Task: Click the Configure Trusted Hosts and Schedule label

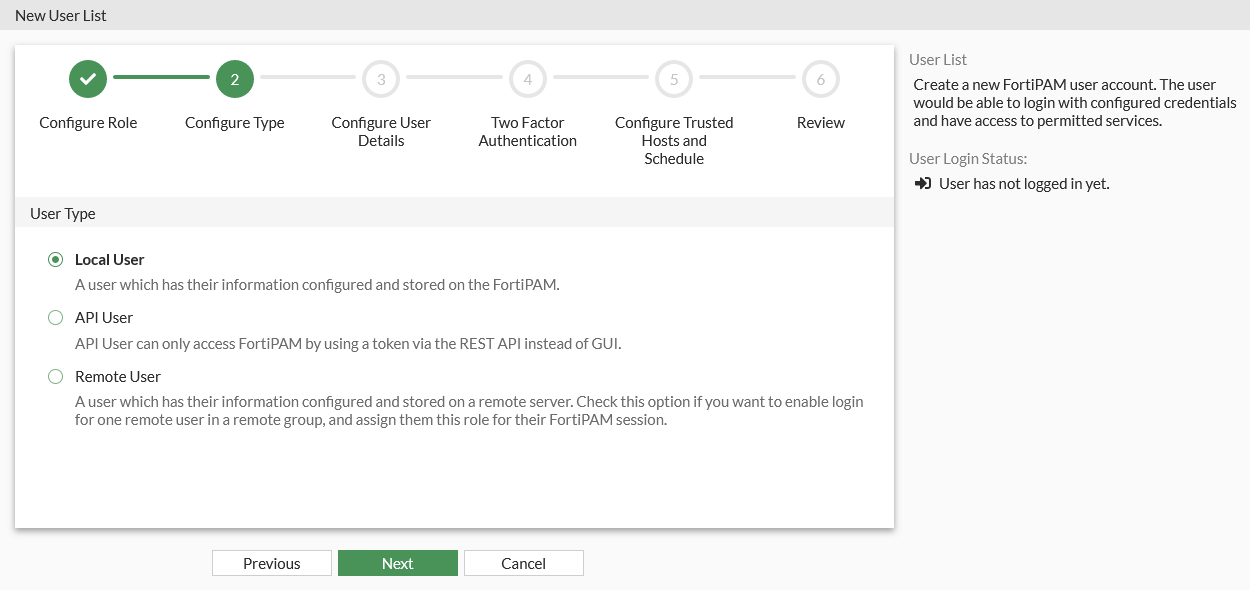Action: 673,140
